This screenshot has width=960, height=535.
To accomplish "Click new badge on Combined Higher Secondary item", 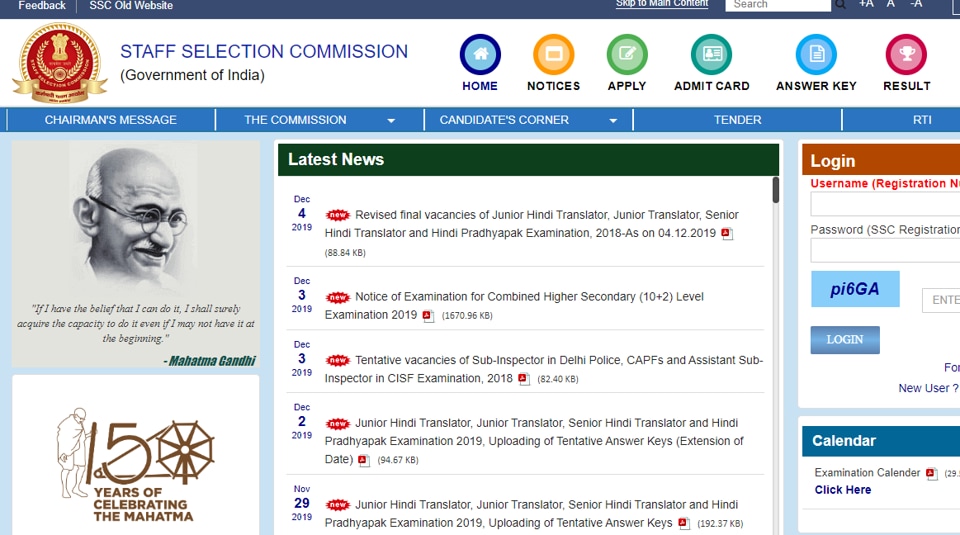I will pyautogui.click(x=337, y=297).
